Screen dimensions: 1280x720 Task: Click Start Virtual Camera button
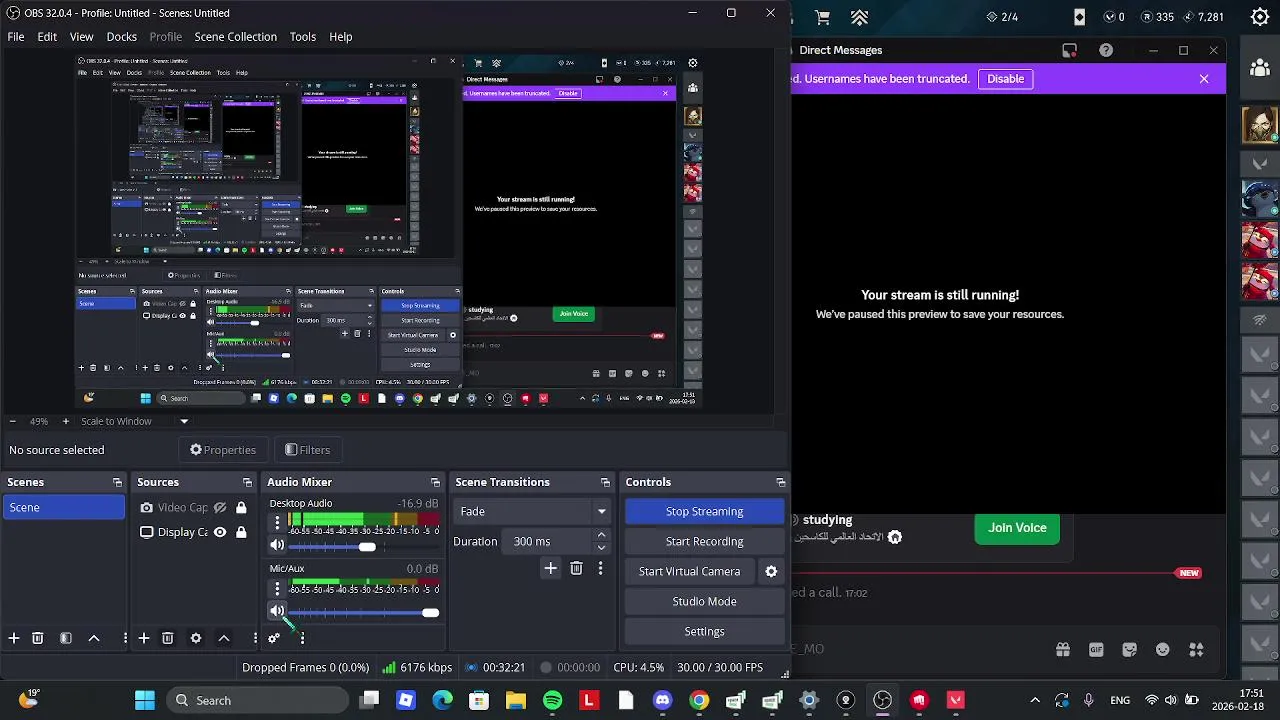690,571
